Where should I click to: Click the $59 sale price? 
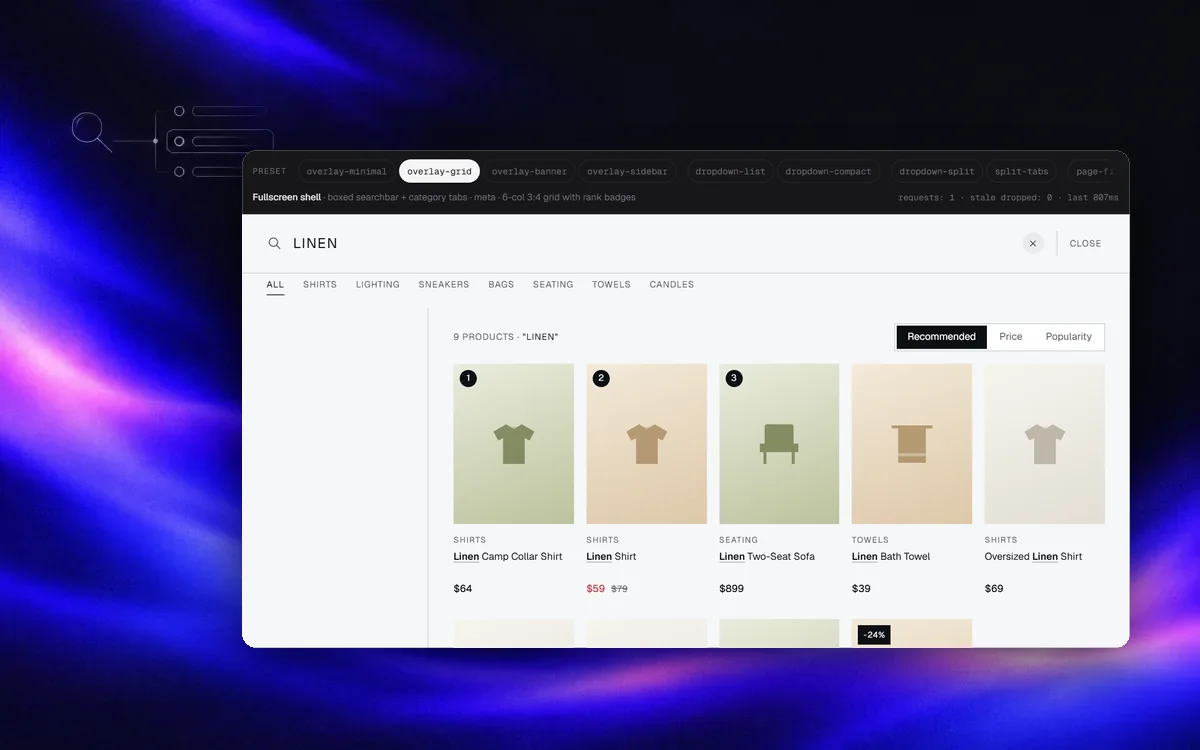coord(596,589)
